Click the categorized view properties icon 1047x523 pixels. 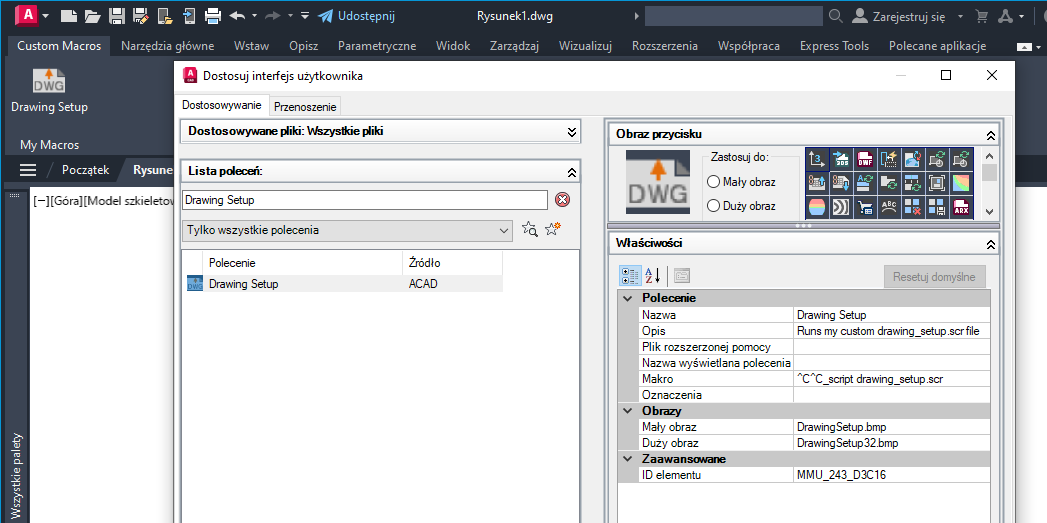point(630,275)
